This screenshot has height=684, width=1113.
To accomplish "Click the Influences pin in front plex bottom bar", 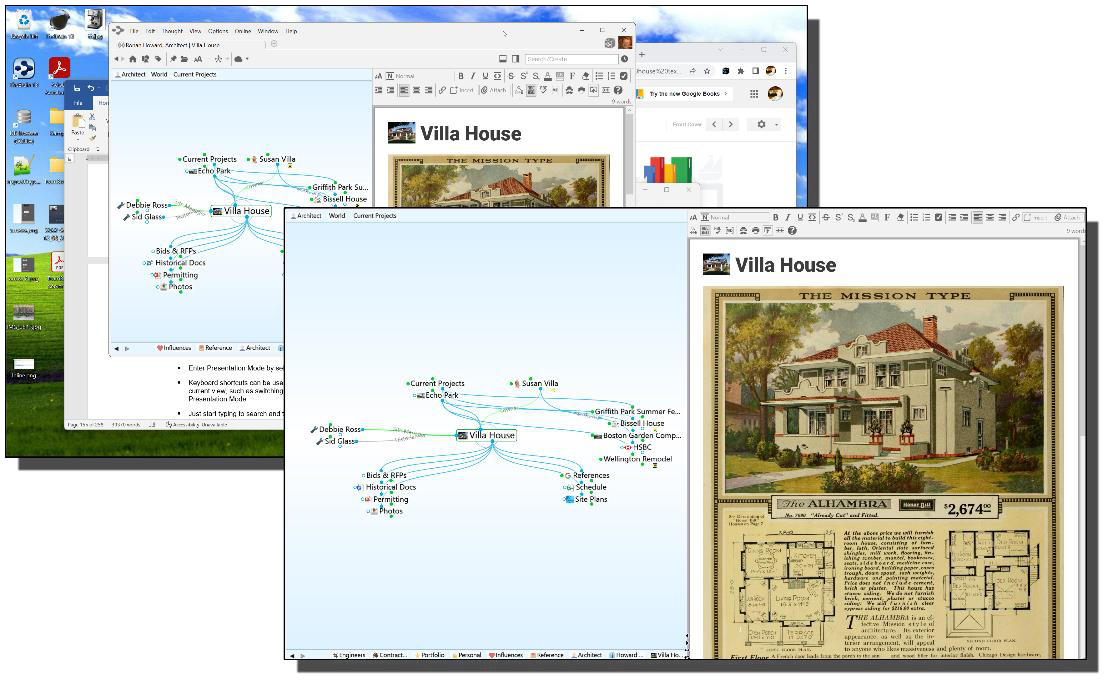I will 508,655.
